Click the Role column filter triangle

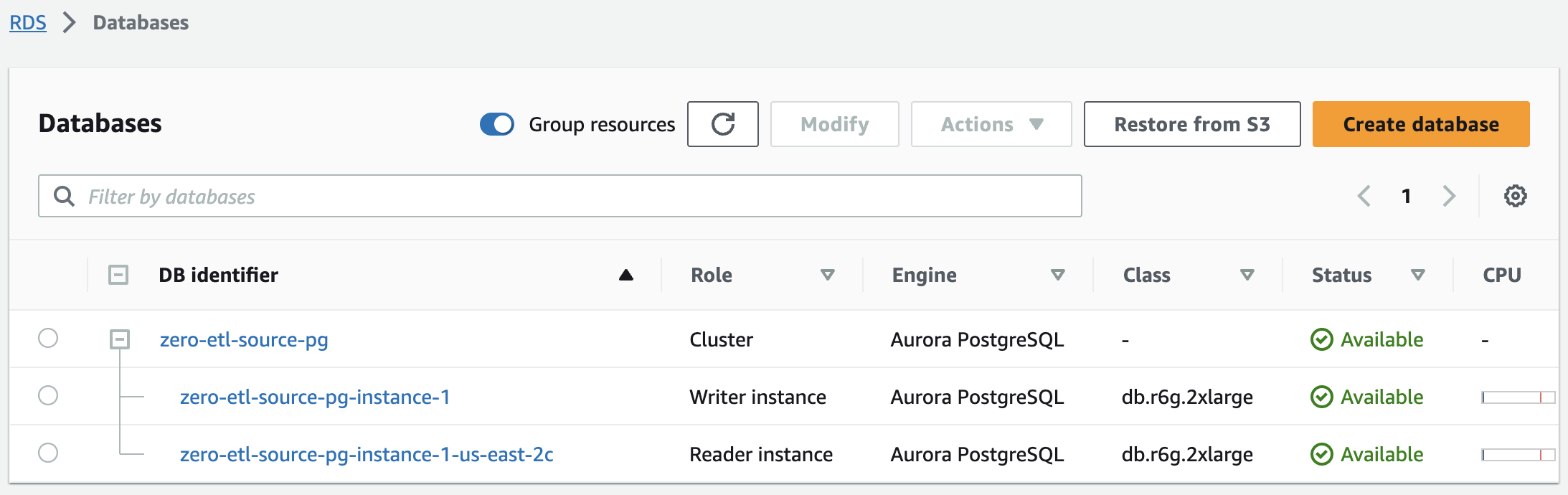click(x=827, y=275)
